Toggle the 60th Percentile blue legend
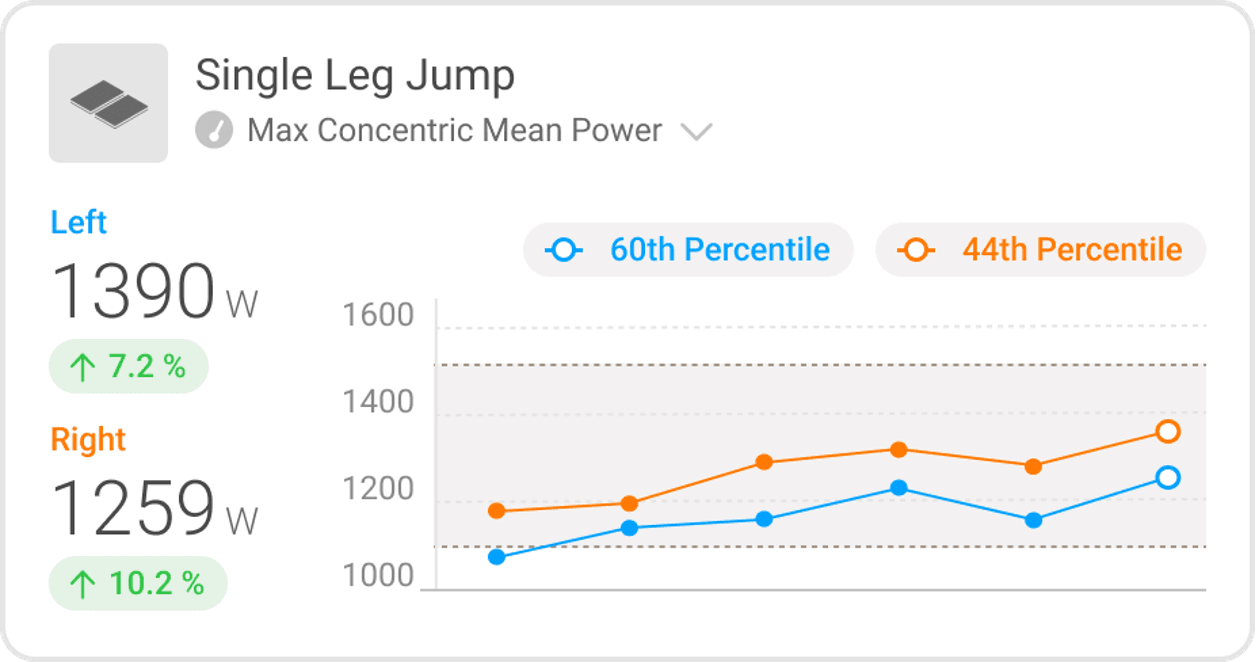 click(x=688, y=250)
